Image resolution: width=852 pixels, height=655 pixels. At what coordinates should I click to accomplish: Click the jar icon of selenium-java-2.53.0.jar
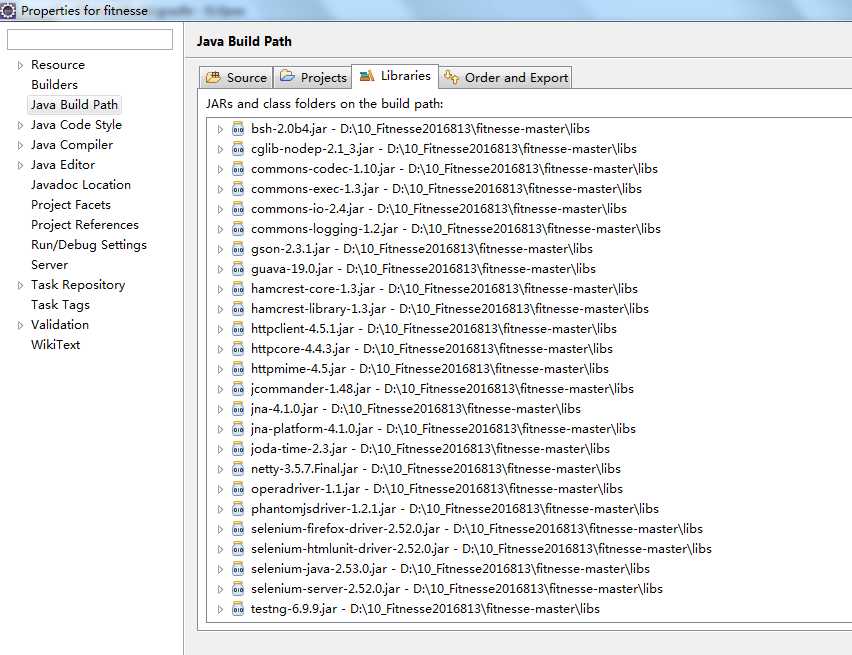[x=238, y=569]
